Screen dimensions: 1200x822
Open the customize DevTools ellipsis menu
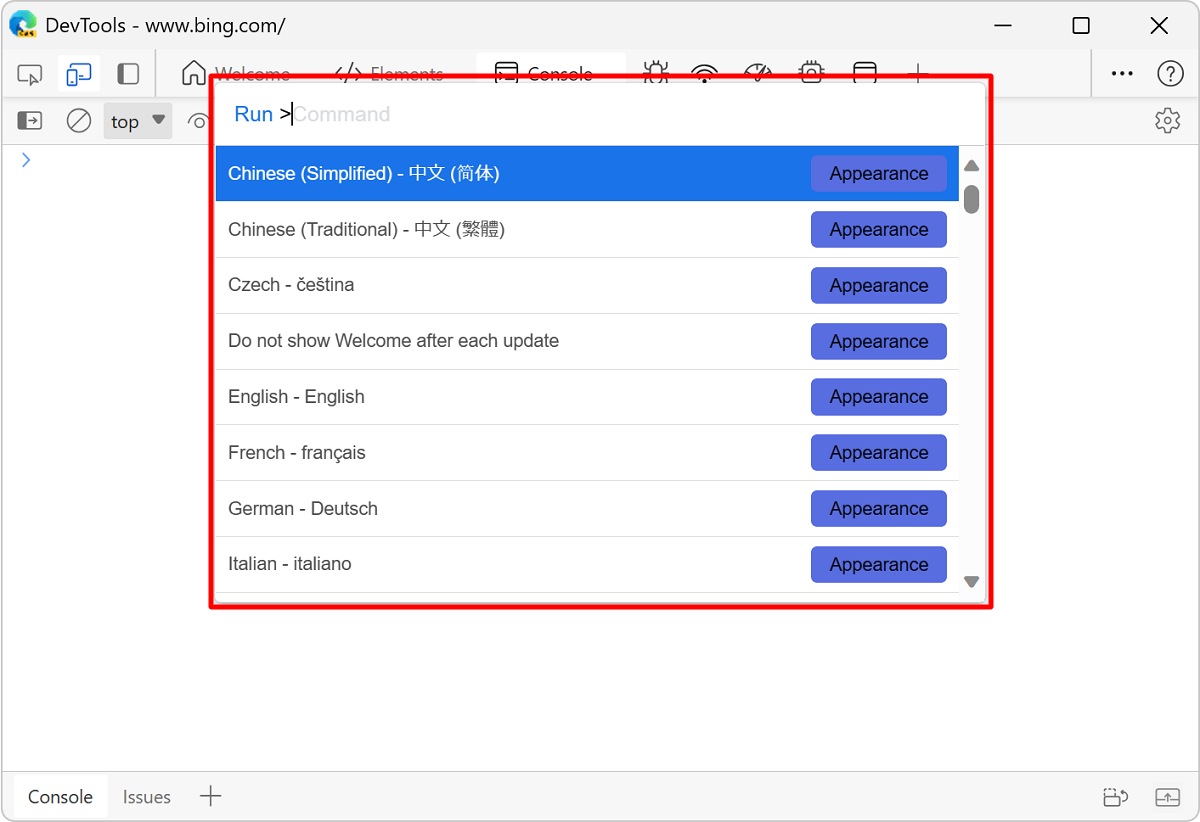[1121, 73]
